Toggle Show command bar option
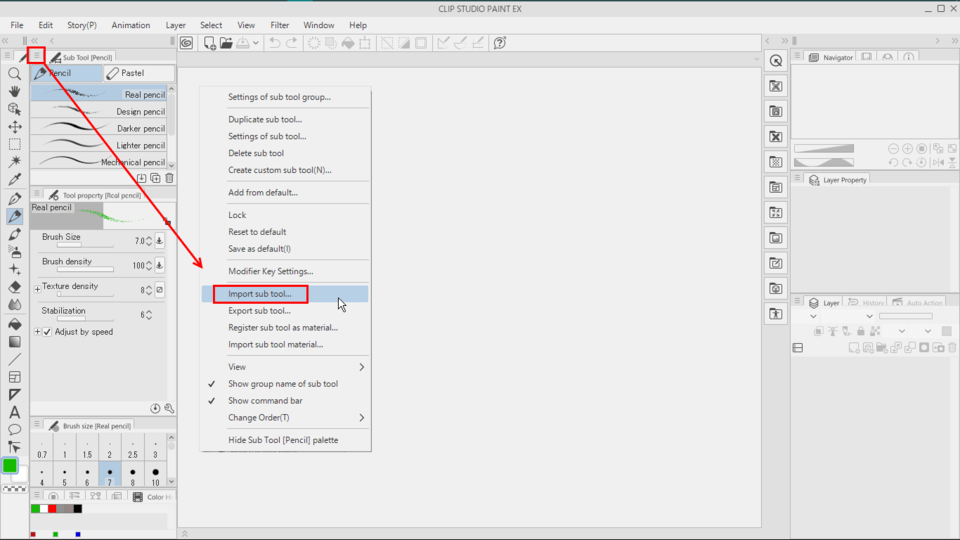This screenshot has width=960, height=540. [x=265, y=401]
